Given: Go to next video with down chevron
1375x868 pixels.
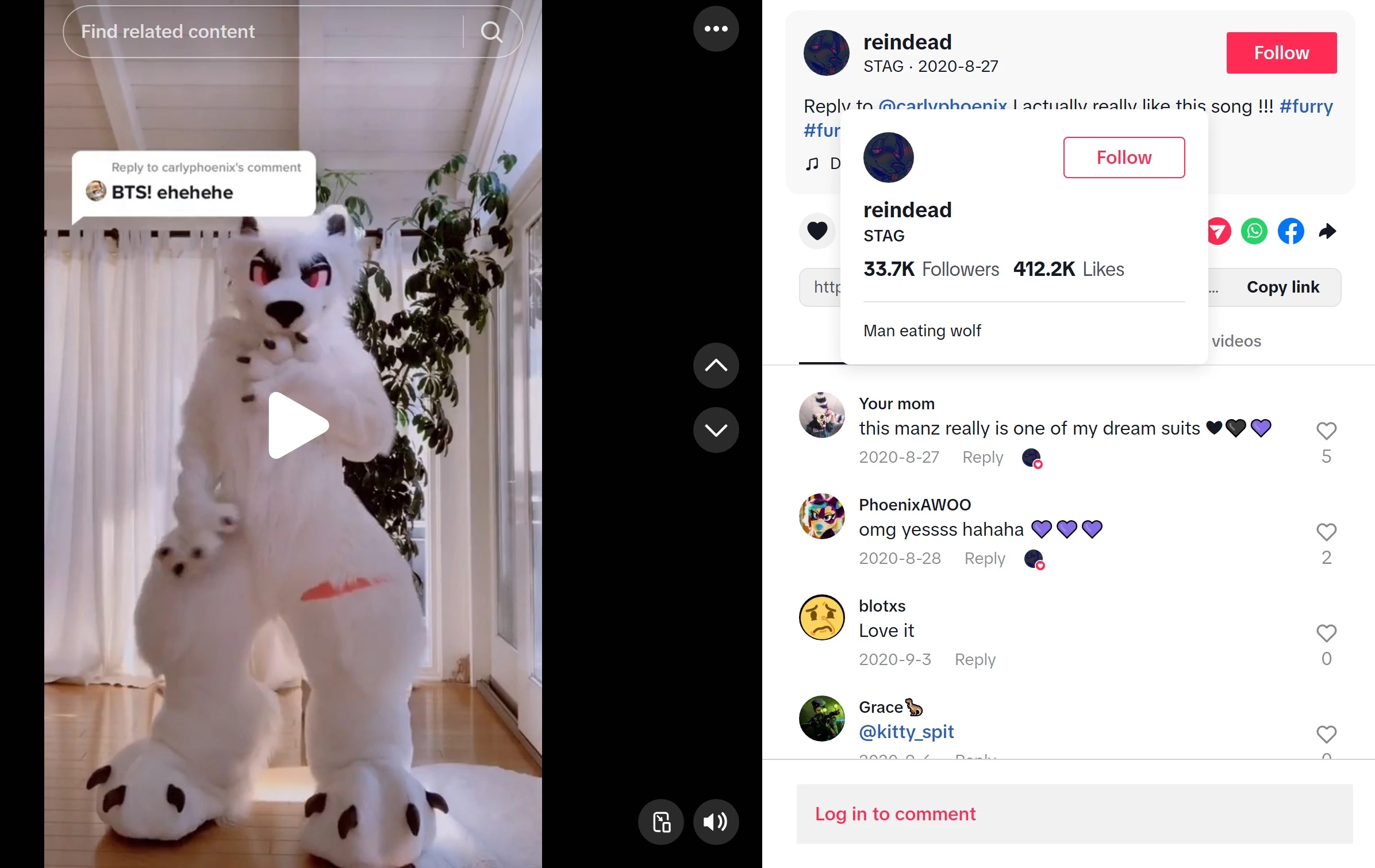Looking at the screenshot, I should [x=716, y=430].
